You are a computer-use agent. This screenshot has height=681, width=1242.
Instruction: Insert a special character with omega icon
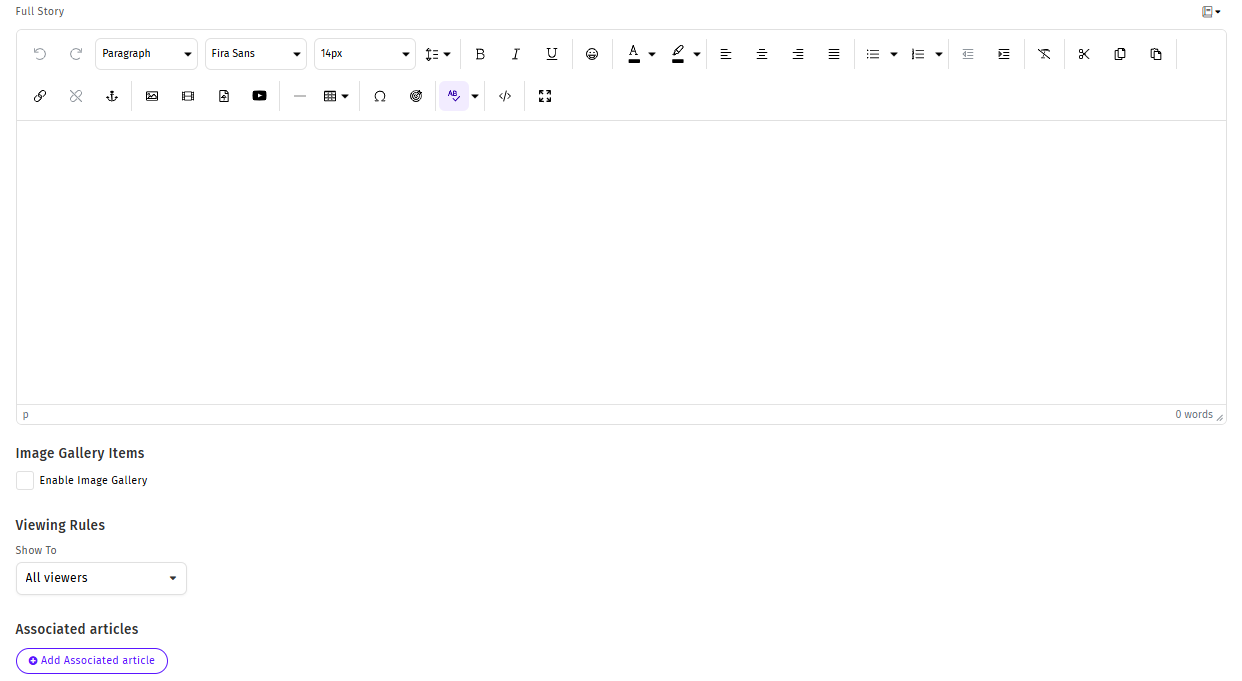380,96
